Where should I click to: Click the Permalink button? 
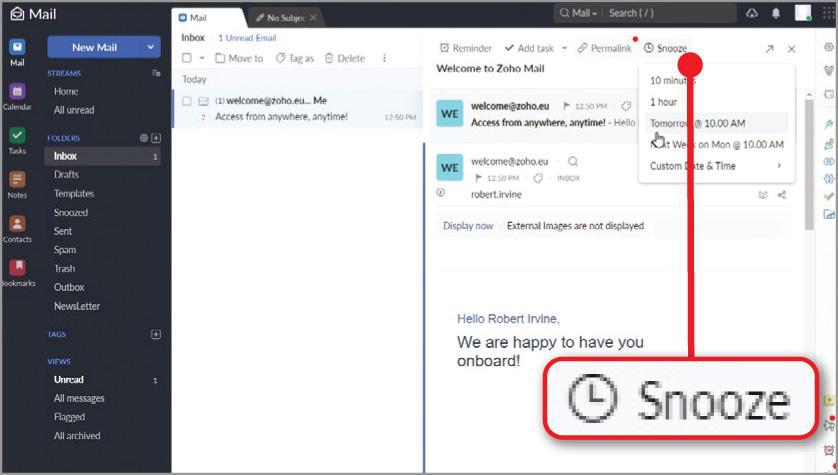(x=604, y=48)
